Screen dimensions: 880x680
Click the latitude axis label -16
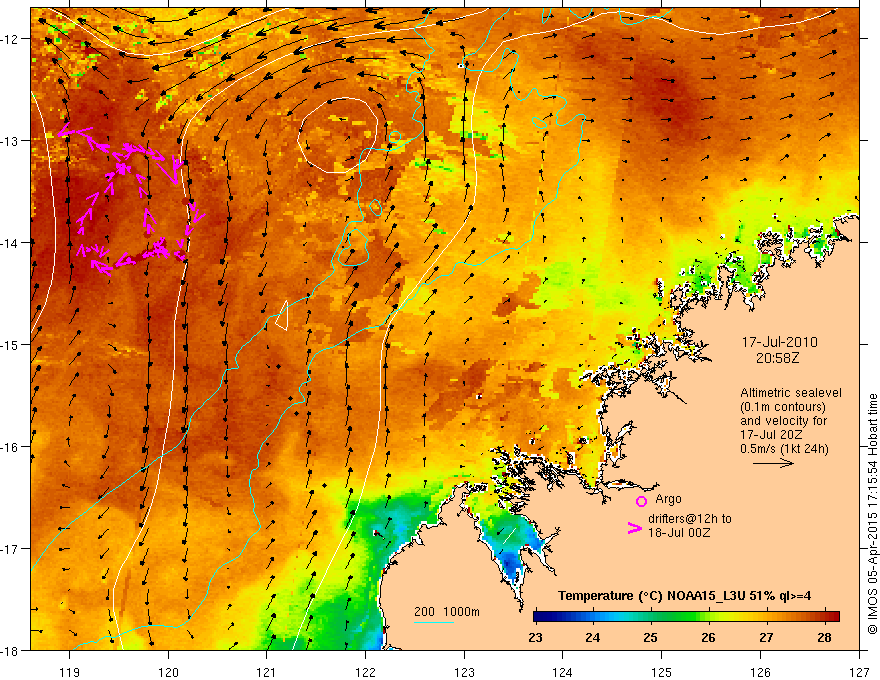coord(10,447)
